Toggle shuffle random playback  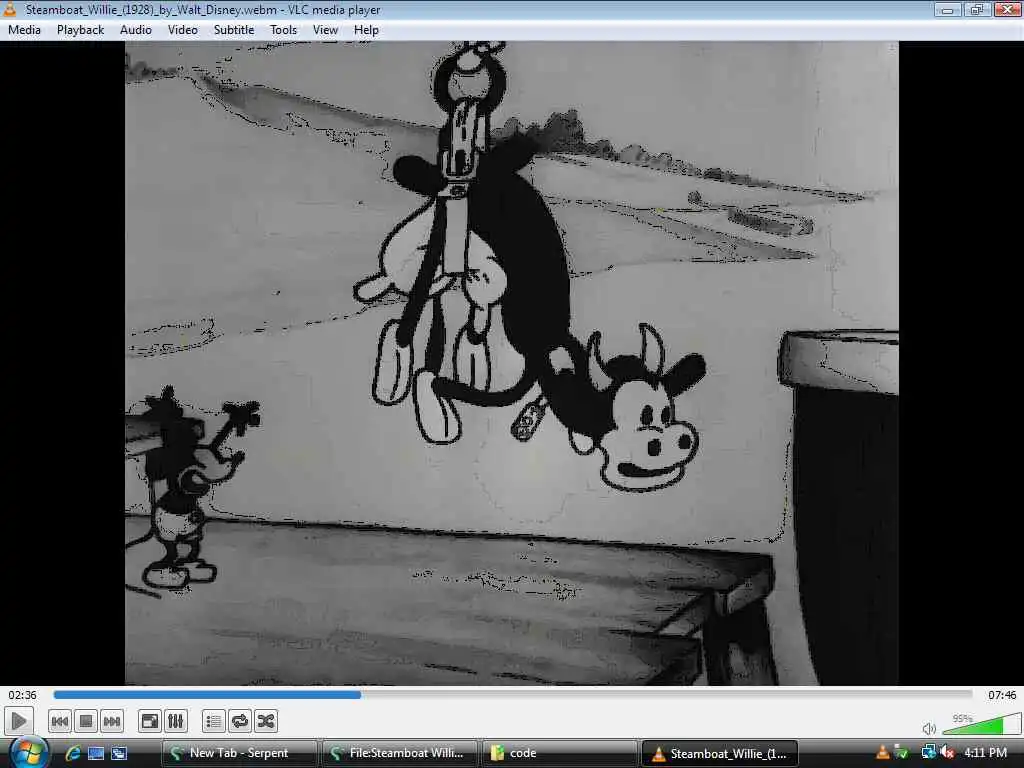pyautogui.click(x=266, y=722)
